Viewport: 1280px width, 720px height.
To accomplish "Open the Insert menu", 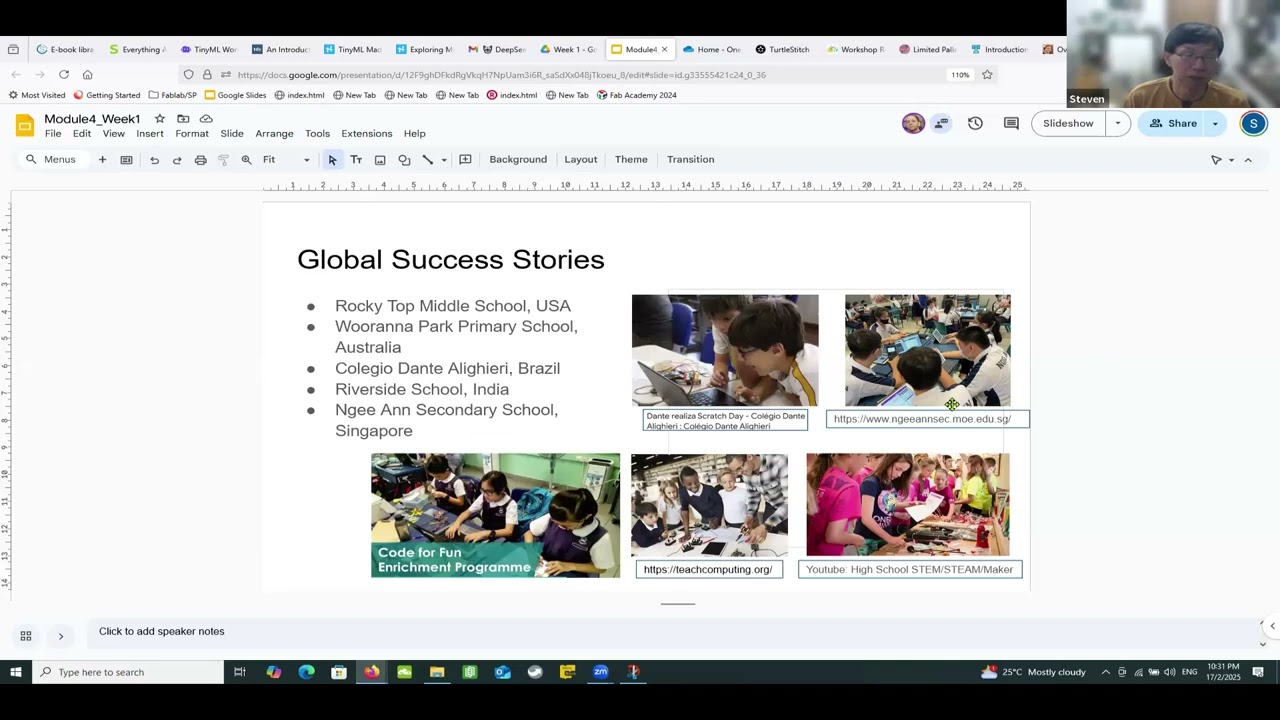I will [150, 134].
